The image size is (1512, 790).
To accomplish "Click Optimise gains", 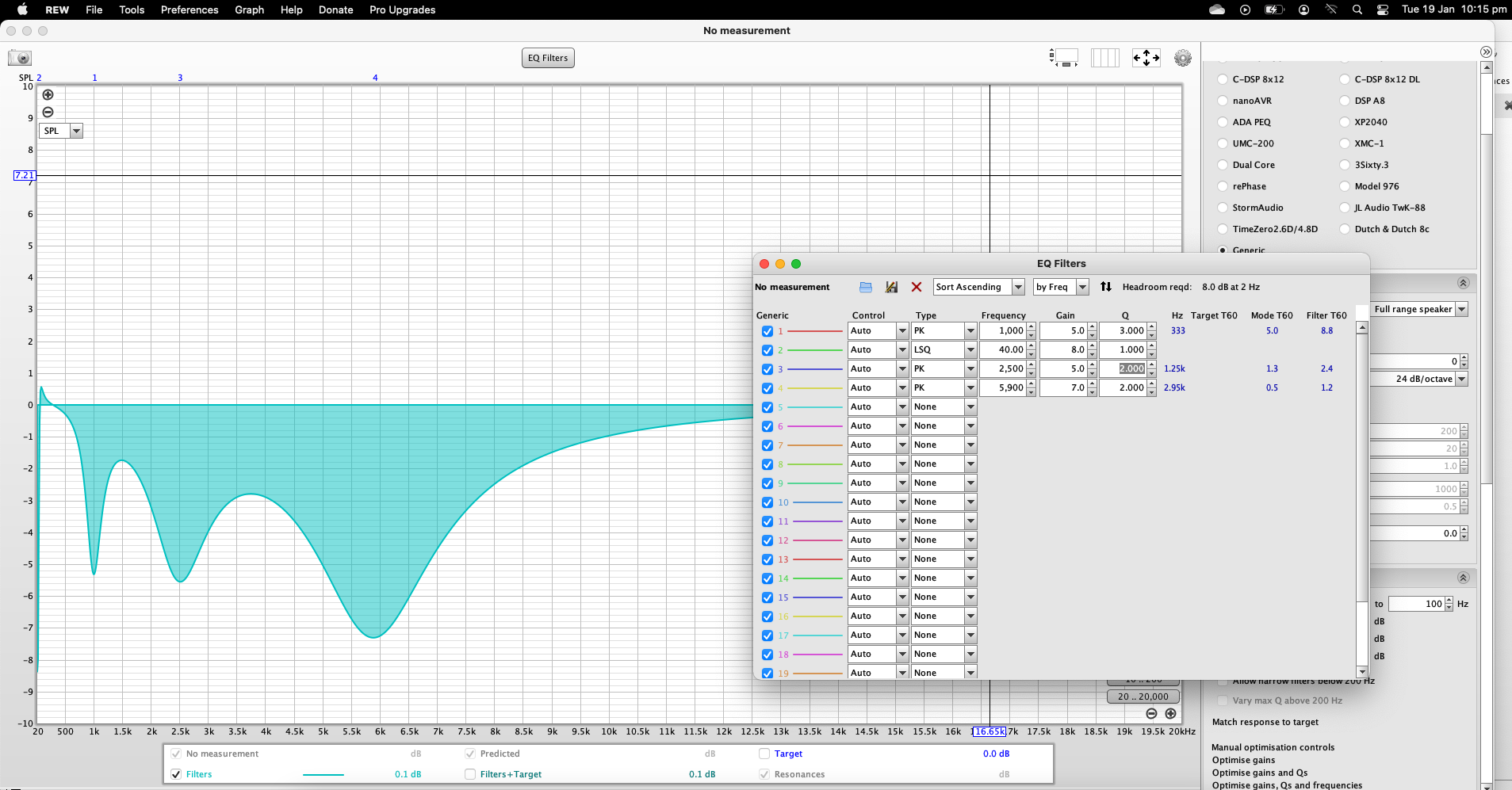I will pyautogui.click(x=1243, y=760).
